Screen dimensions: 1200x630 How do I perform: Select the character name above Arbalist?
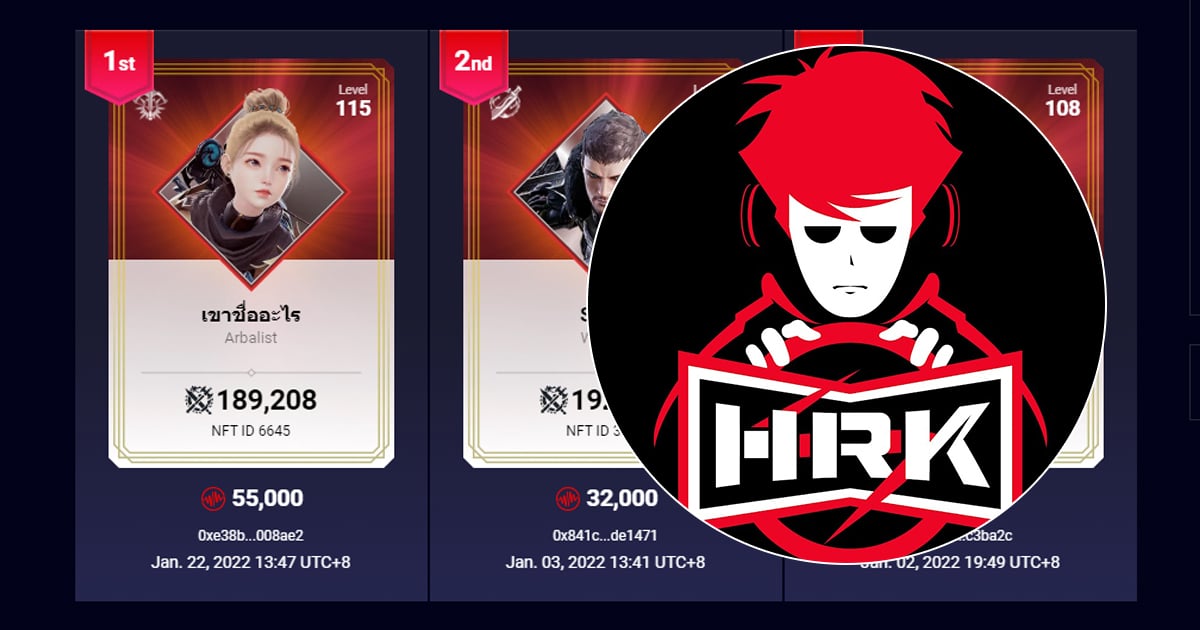pyautogui.click(x=251, y=313)
